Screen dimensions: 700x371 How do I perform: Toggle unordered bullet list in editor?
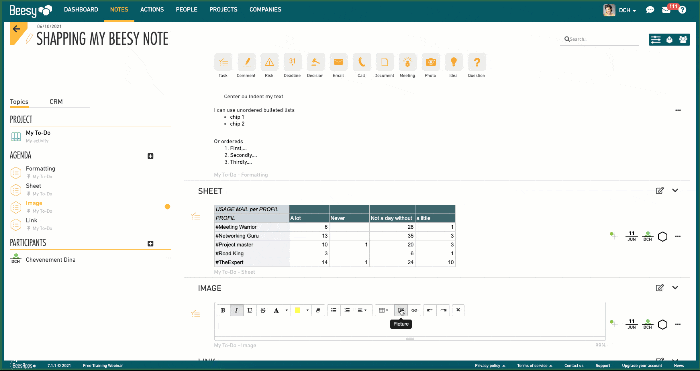pos(333,310)
